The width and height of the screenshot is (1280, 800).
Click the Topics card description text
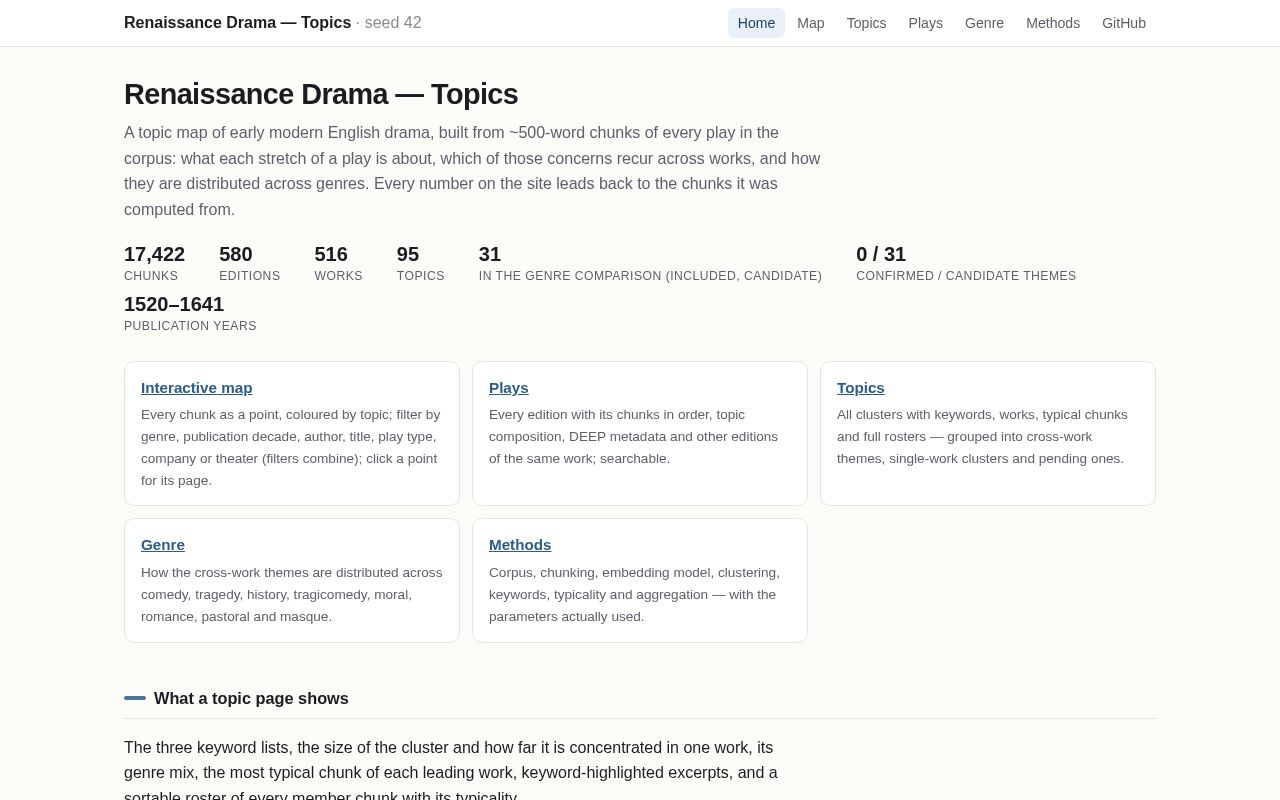pyautogui.click(x=987, y=437)
